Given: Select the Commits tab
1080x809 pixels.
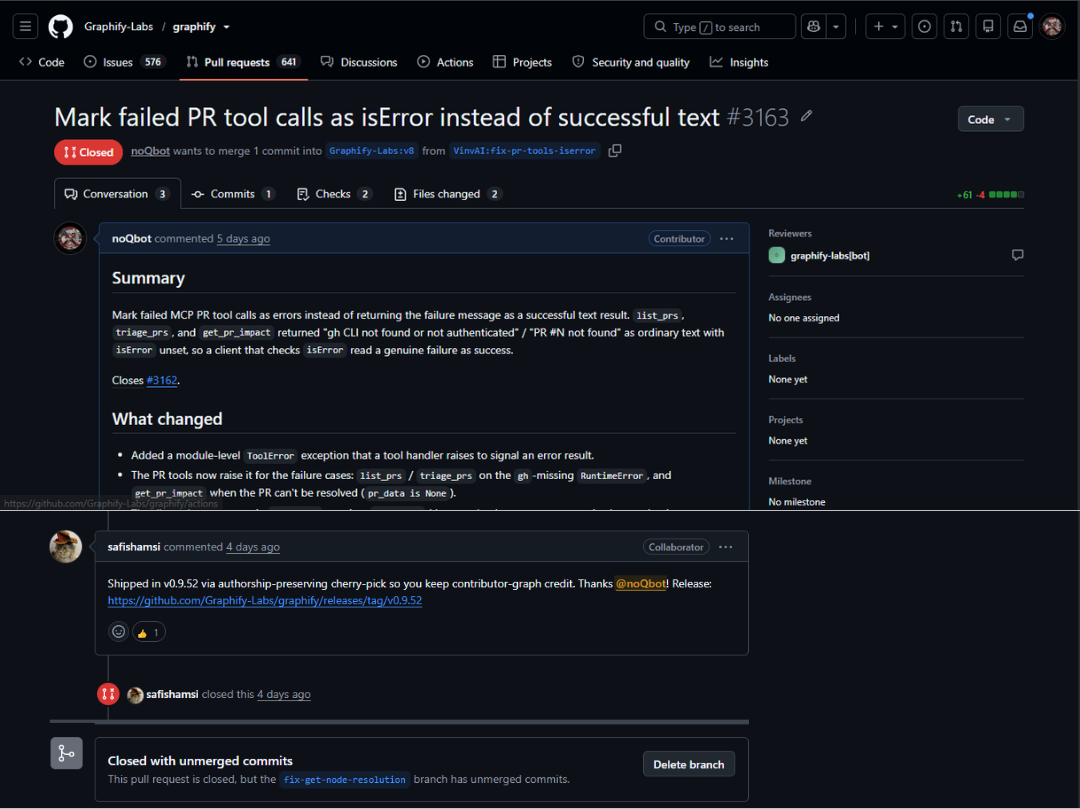Looking at the screenshot, I should (x=233, y=194).
